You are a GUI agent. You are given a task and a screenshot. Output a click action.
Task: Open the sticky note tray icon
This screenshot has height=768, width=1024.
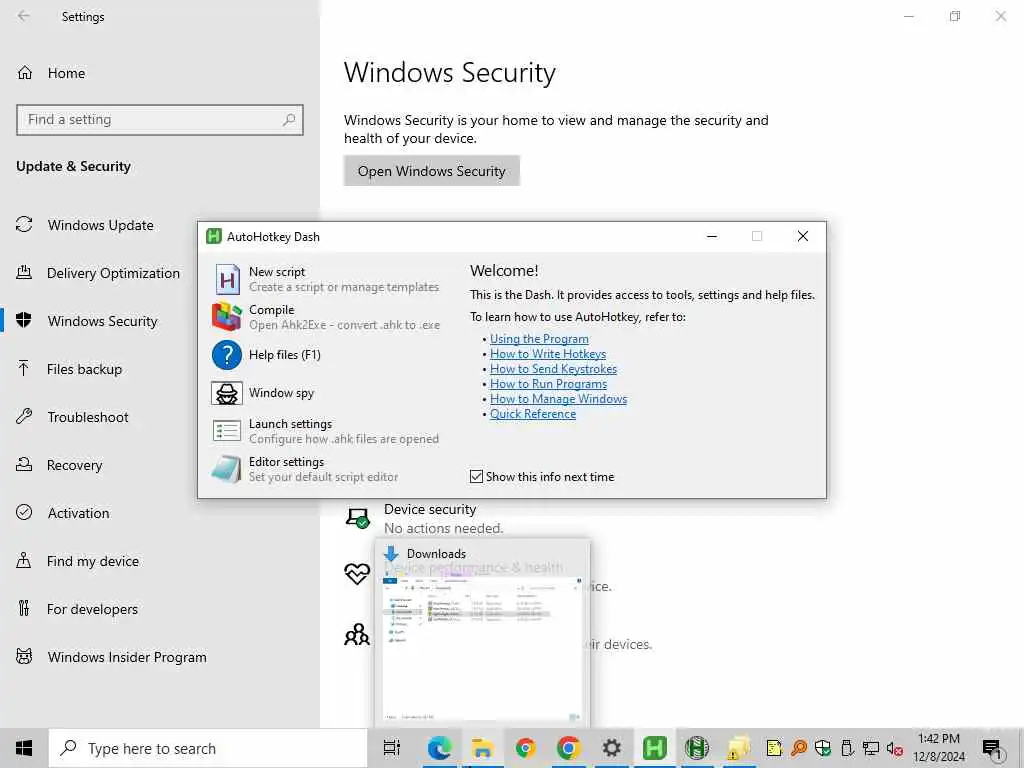coord(774,748)
